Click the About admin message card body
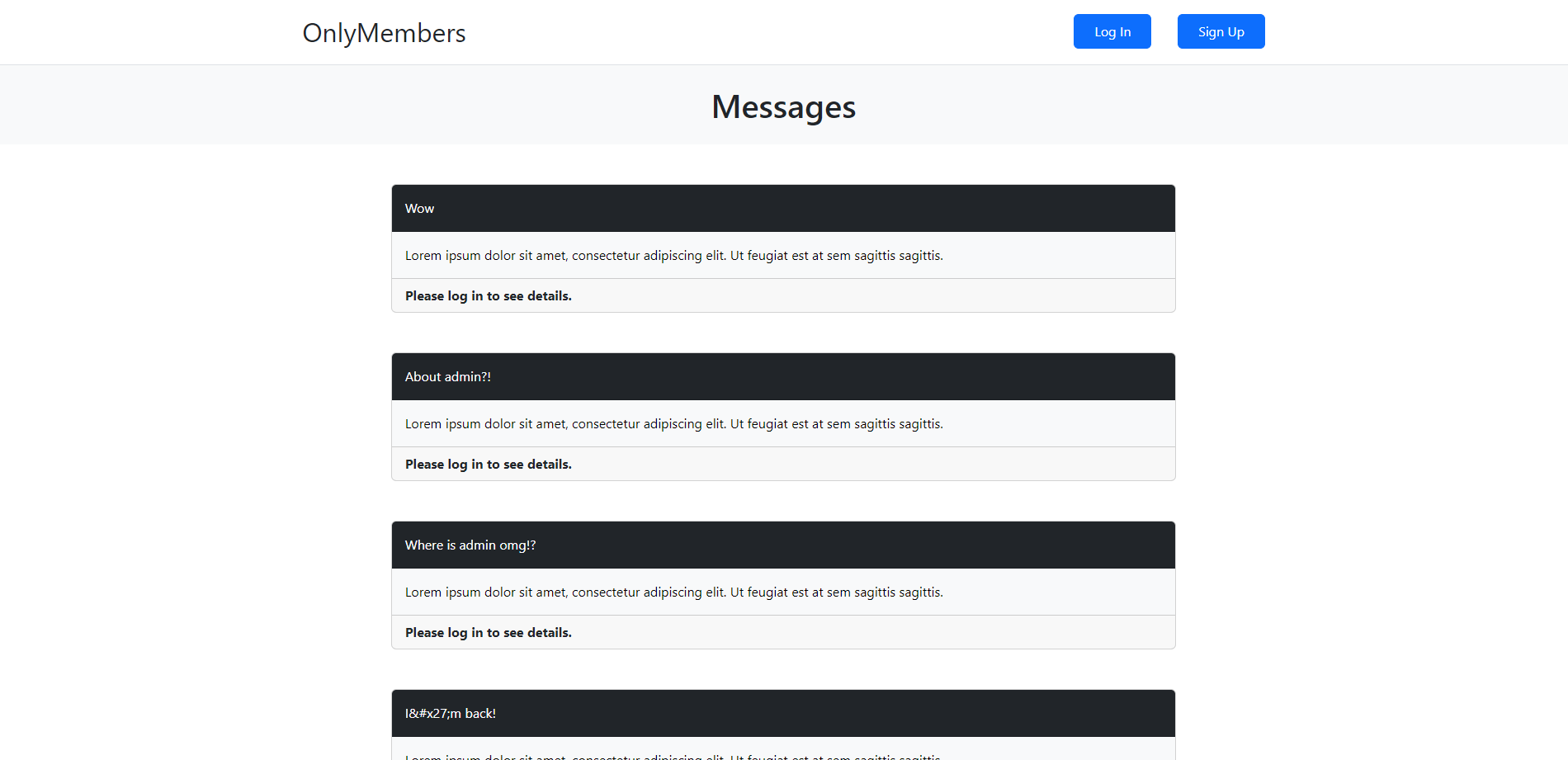1568x760 pixels. click(x=783, y=423)
